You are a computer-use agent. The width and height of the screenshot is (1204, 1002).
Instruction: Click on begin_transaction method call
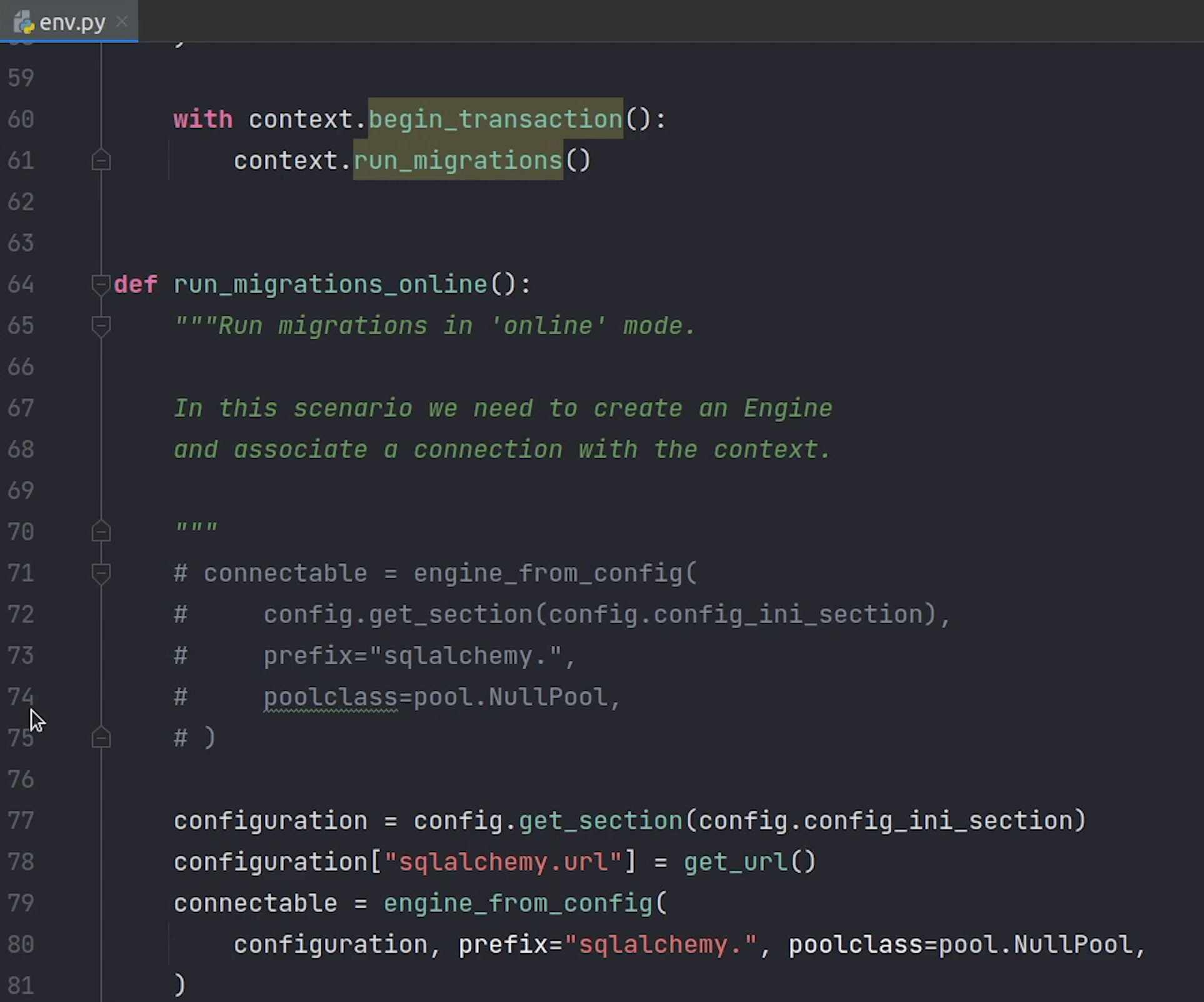point(496,119)
